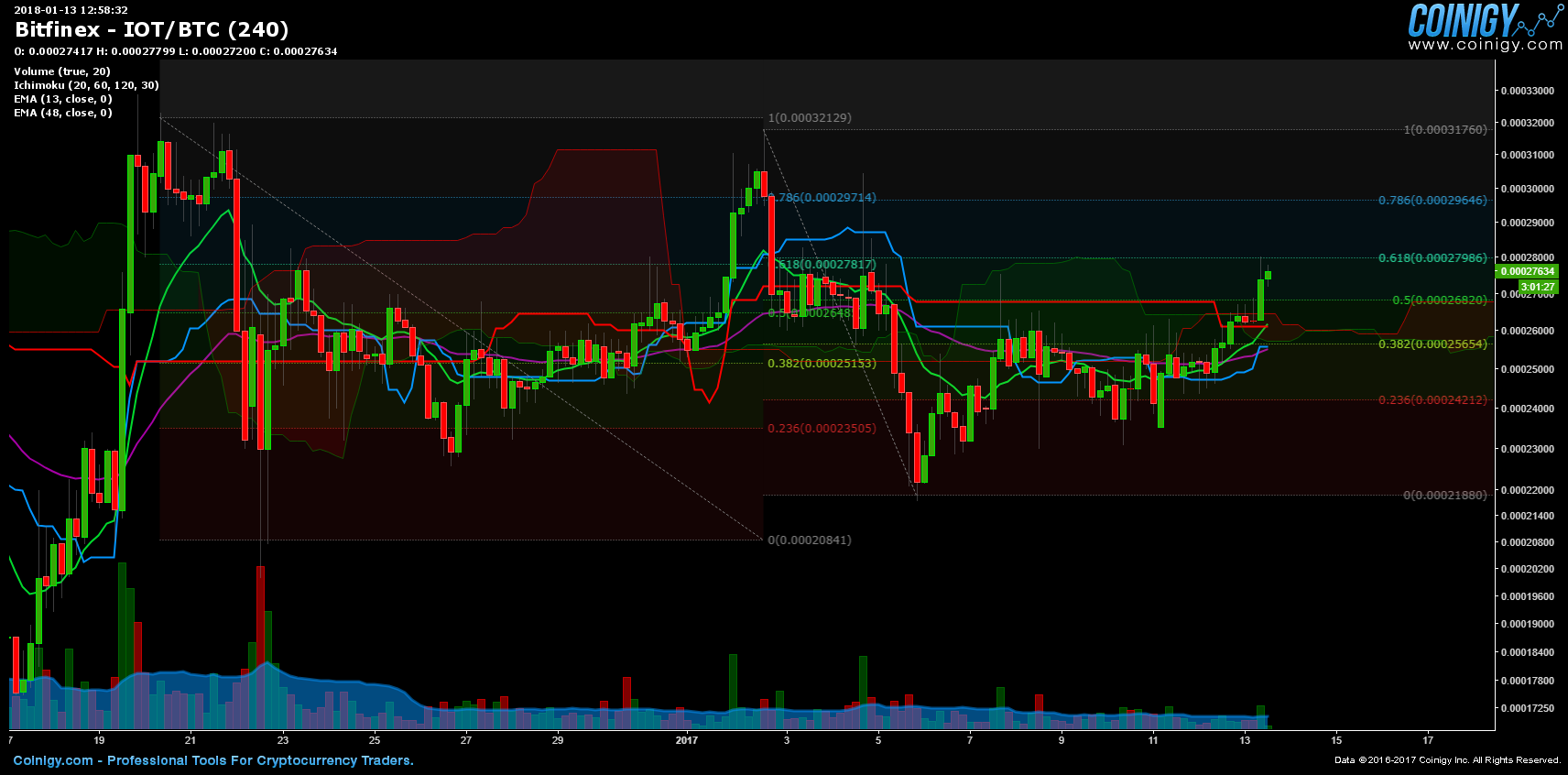Click the 0.00033000 price axis label

pos(1528,91)
